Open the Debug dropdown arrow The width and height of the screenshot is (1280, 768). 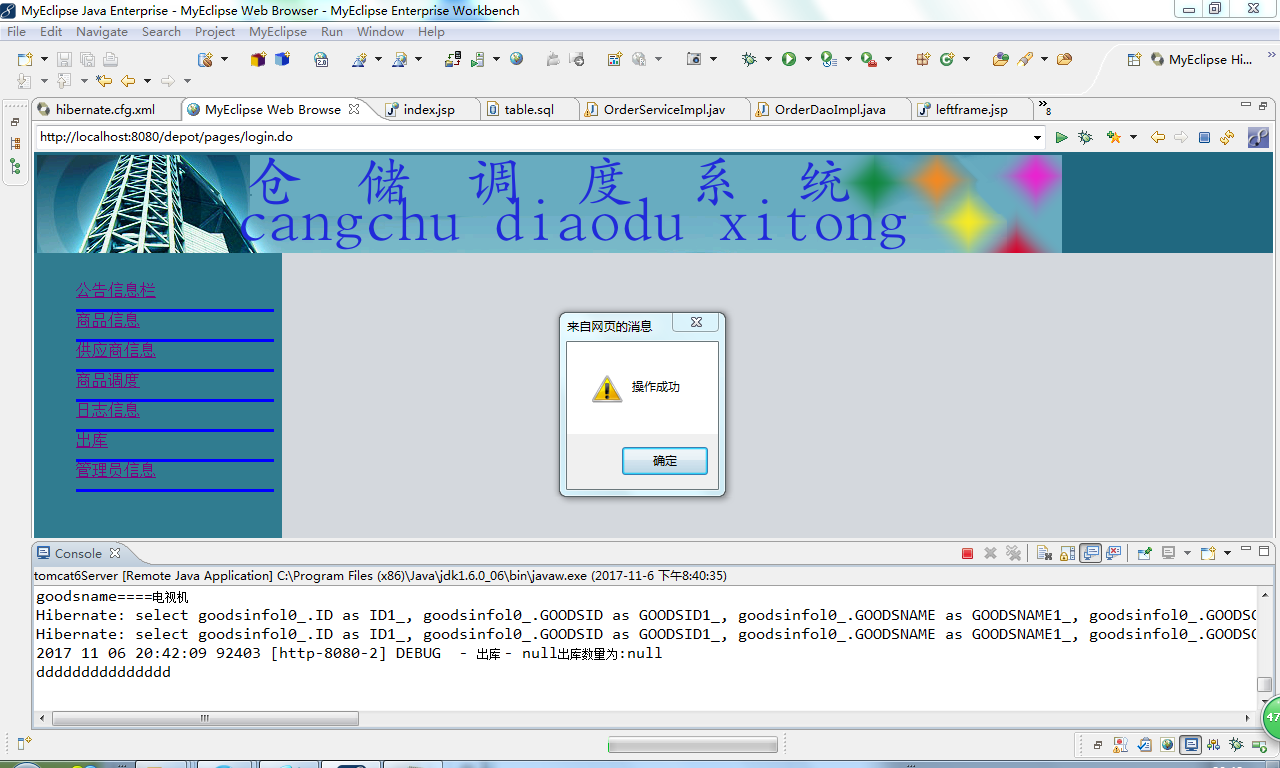(768, 59)
